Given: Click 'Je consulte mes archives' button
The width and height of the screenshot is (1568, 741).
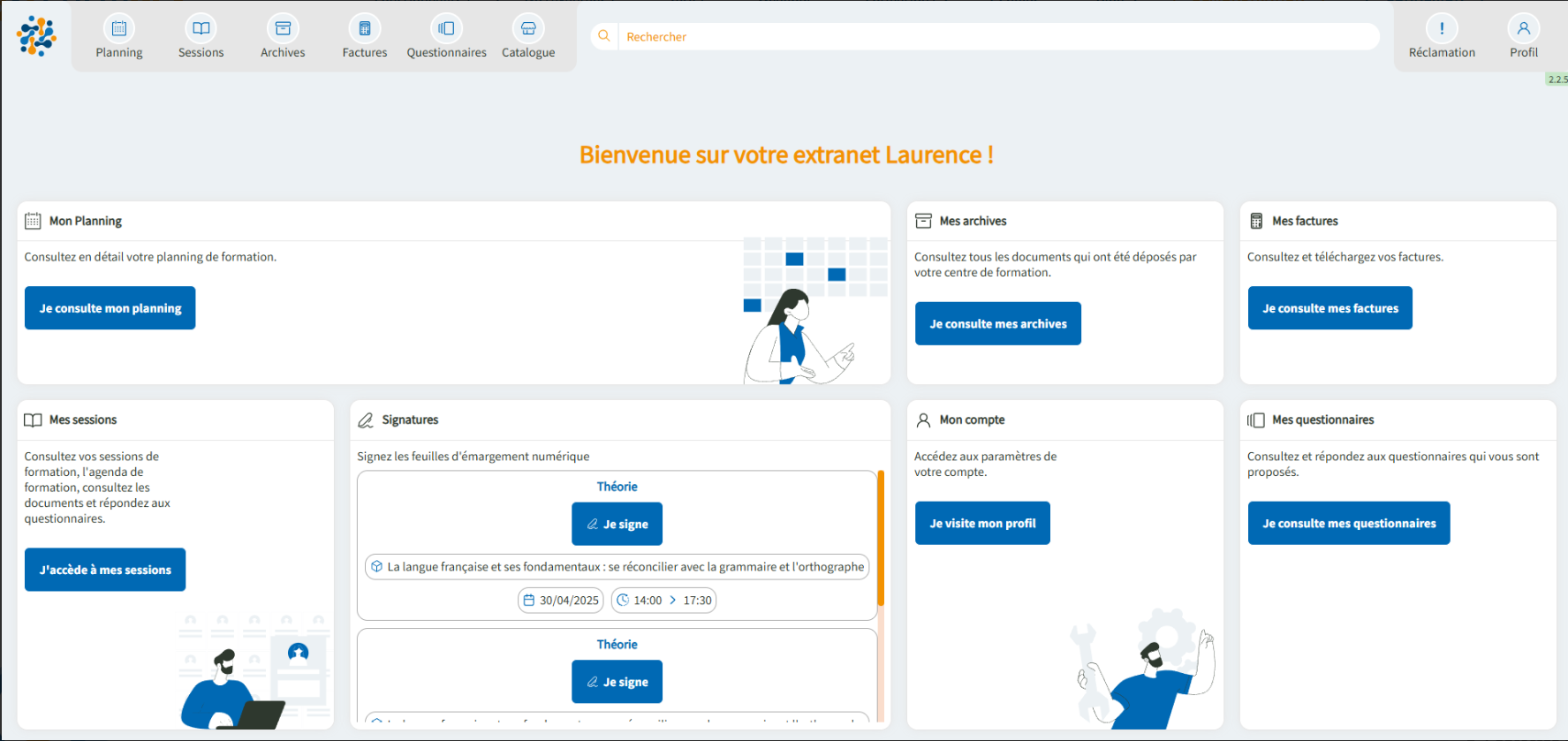Looking at the screenshot, I should pos(997,324).
